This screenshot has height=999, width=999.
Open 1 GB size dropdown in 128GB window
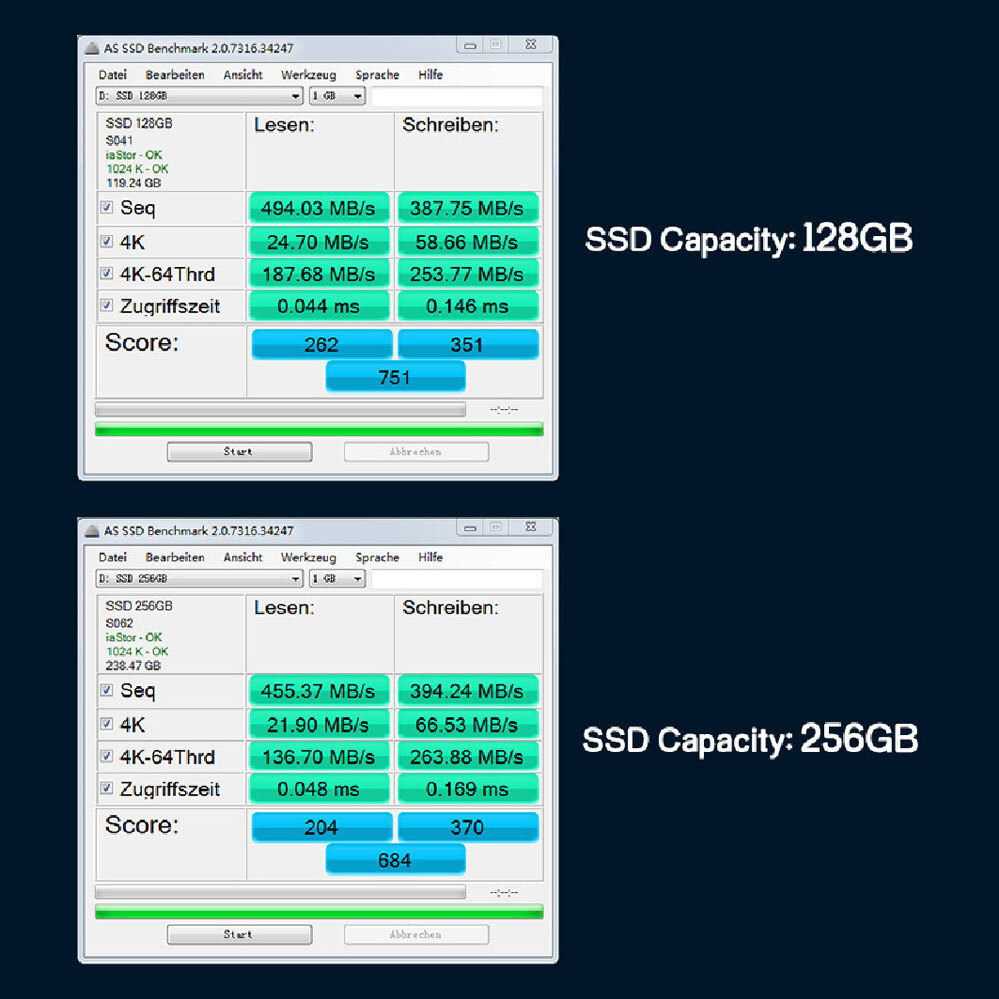[337, 96]
